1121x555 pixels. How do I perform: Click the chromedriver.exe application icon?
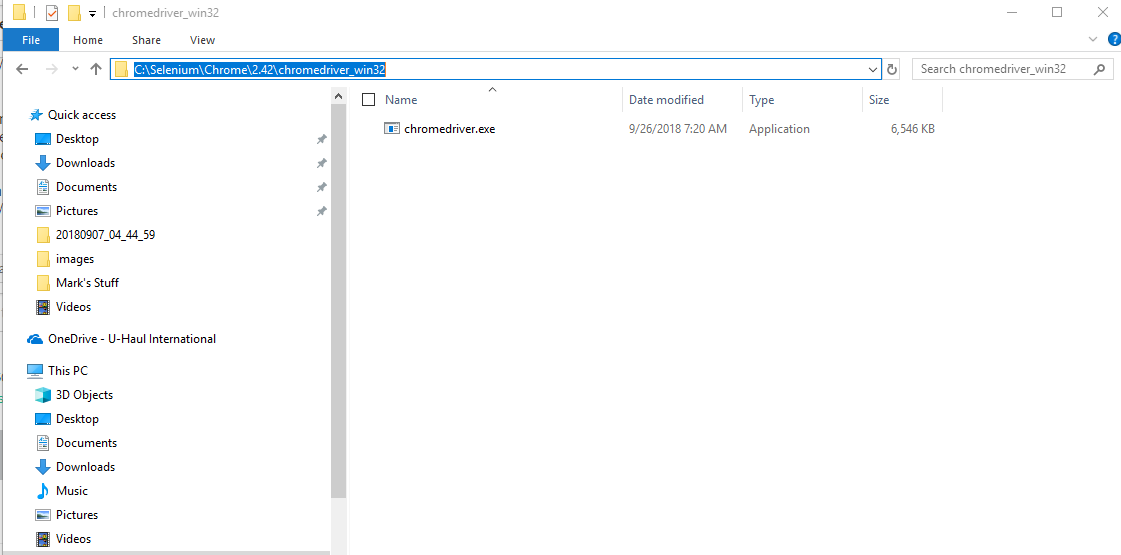392,129
